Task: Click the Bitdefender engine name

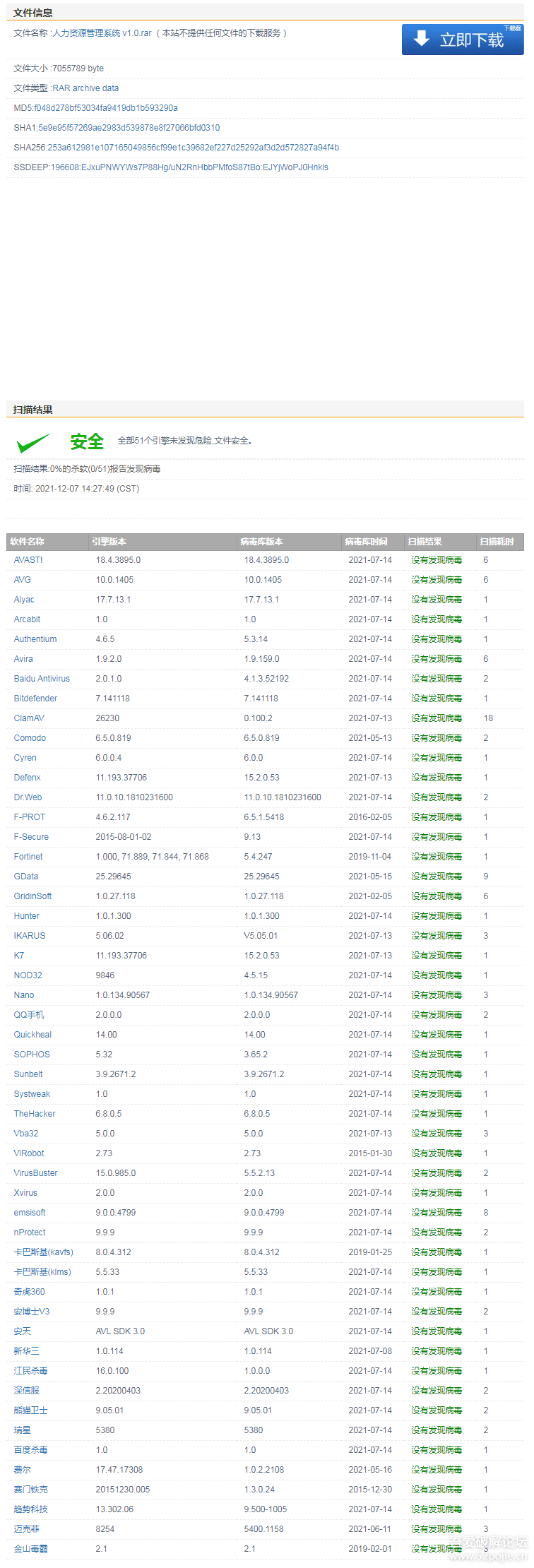Action: (36, 699)
